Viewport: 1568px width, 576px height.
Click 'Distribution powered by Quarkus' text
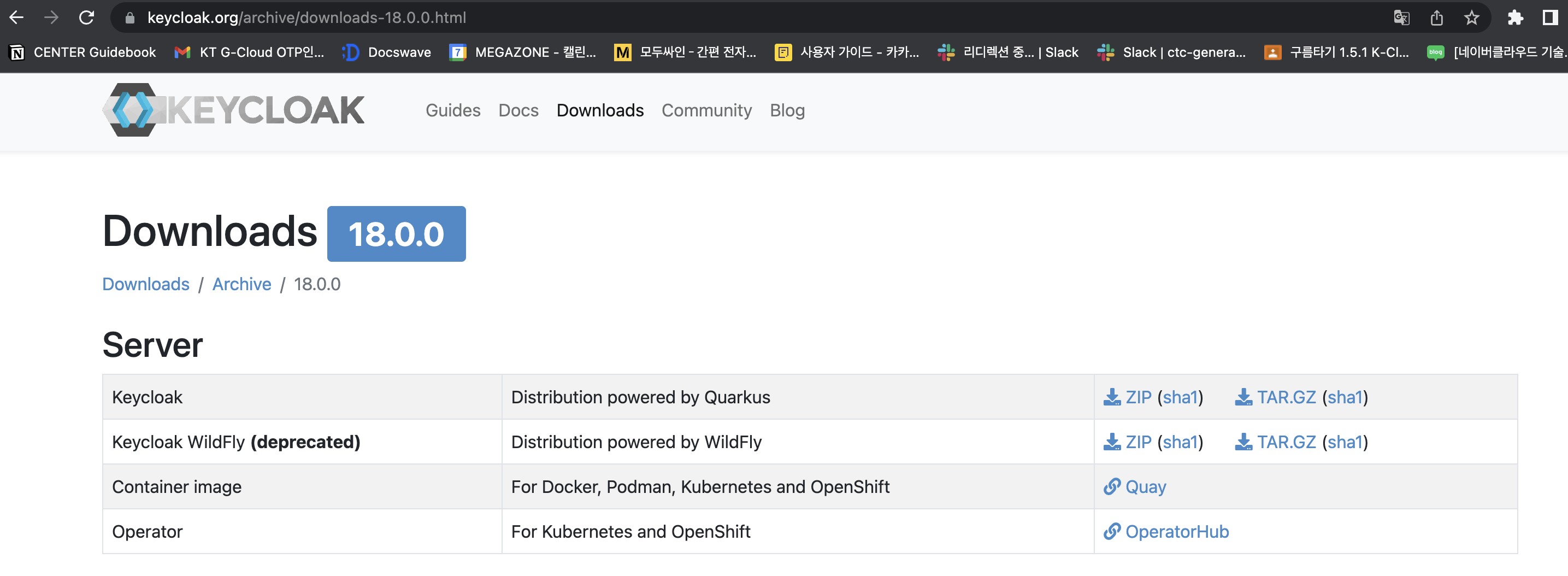click(x=640, y=398)
